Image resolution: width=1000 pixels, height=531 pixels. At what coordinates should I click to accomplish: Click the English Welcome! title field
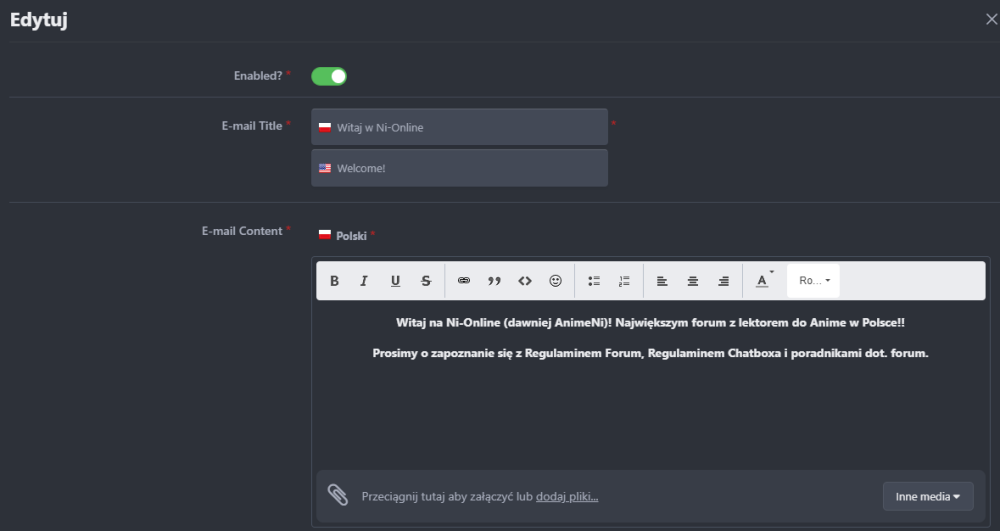(x=459, y=168)
